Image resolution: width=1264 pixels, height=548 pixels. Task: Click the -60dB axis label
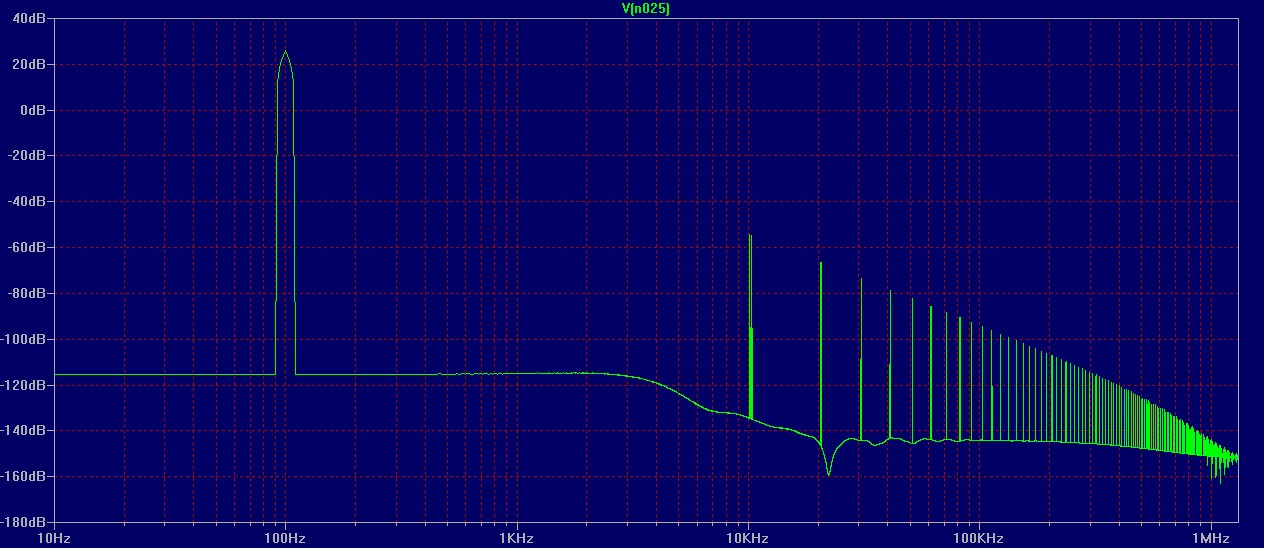29,247
